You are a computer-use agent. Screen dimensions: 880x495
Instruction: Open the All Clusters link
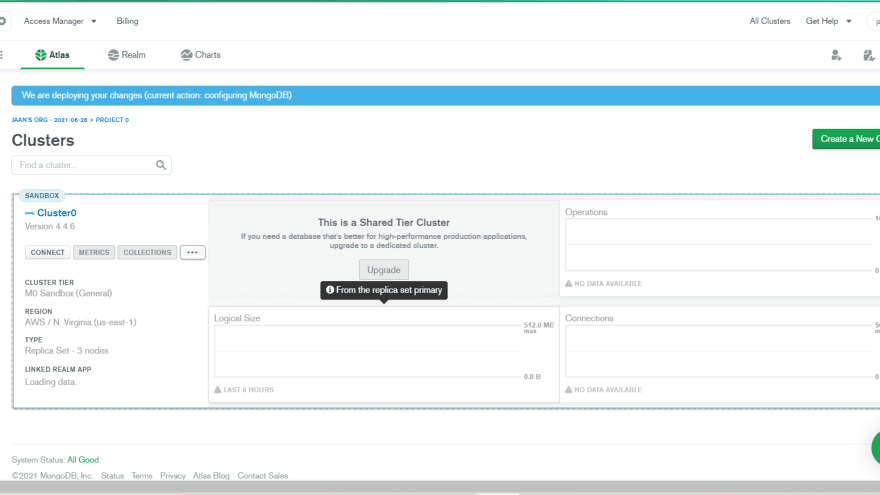tap(769, 21)
